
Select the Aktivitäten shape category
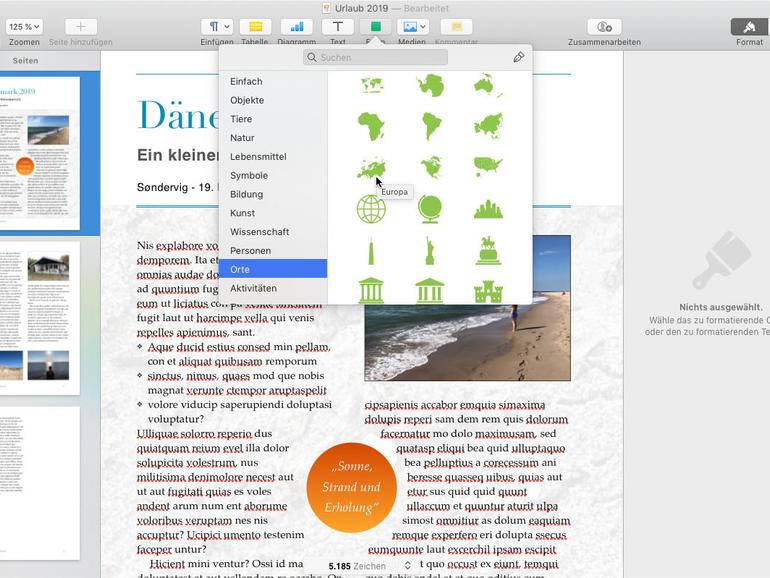[x=273, y=288]
